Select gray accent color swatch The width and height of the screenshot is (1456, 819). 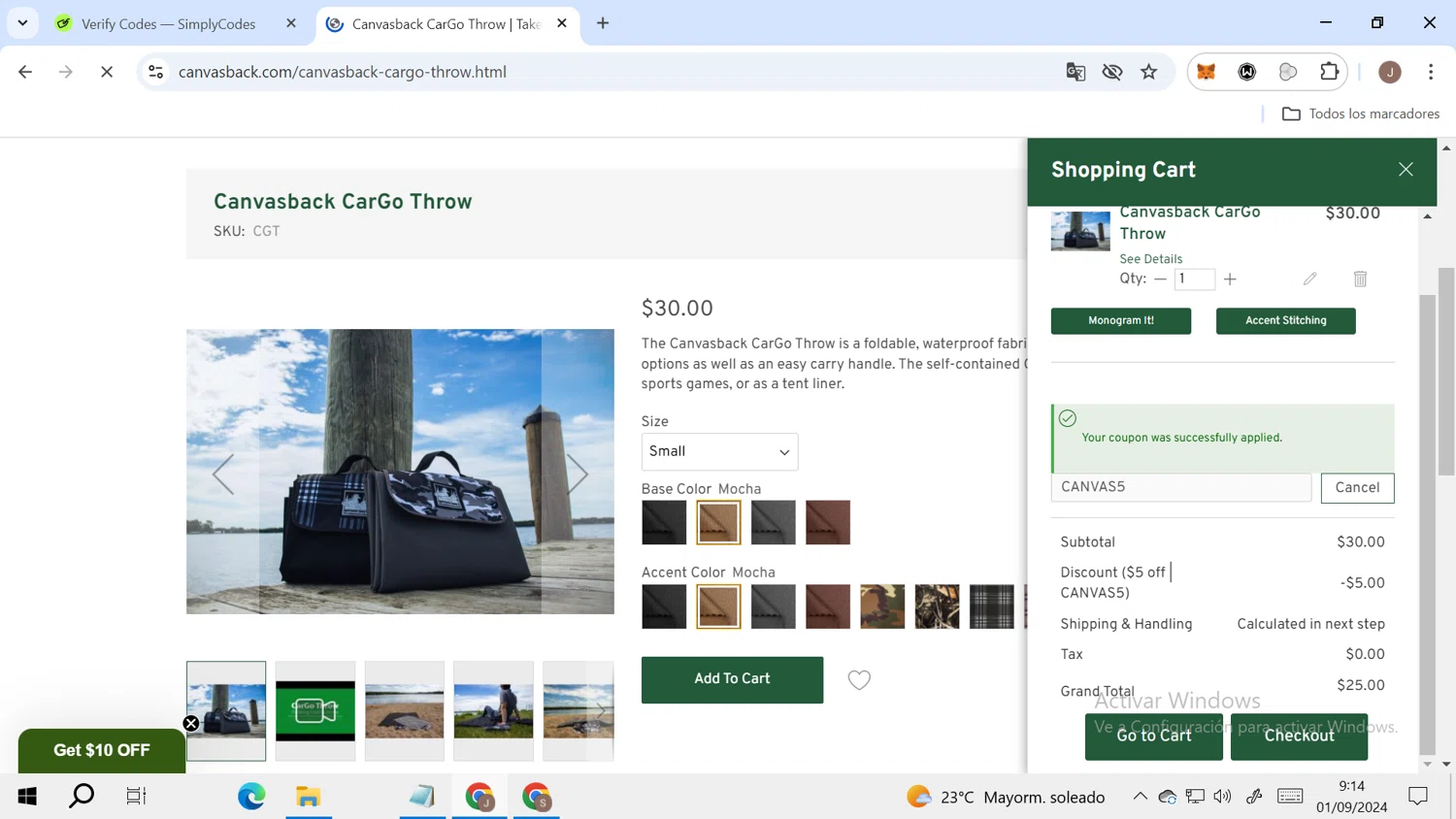click(x=773, y=606)
